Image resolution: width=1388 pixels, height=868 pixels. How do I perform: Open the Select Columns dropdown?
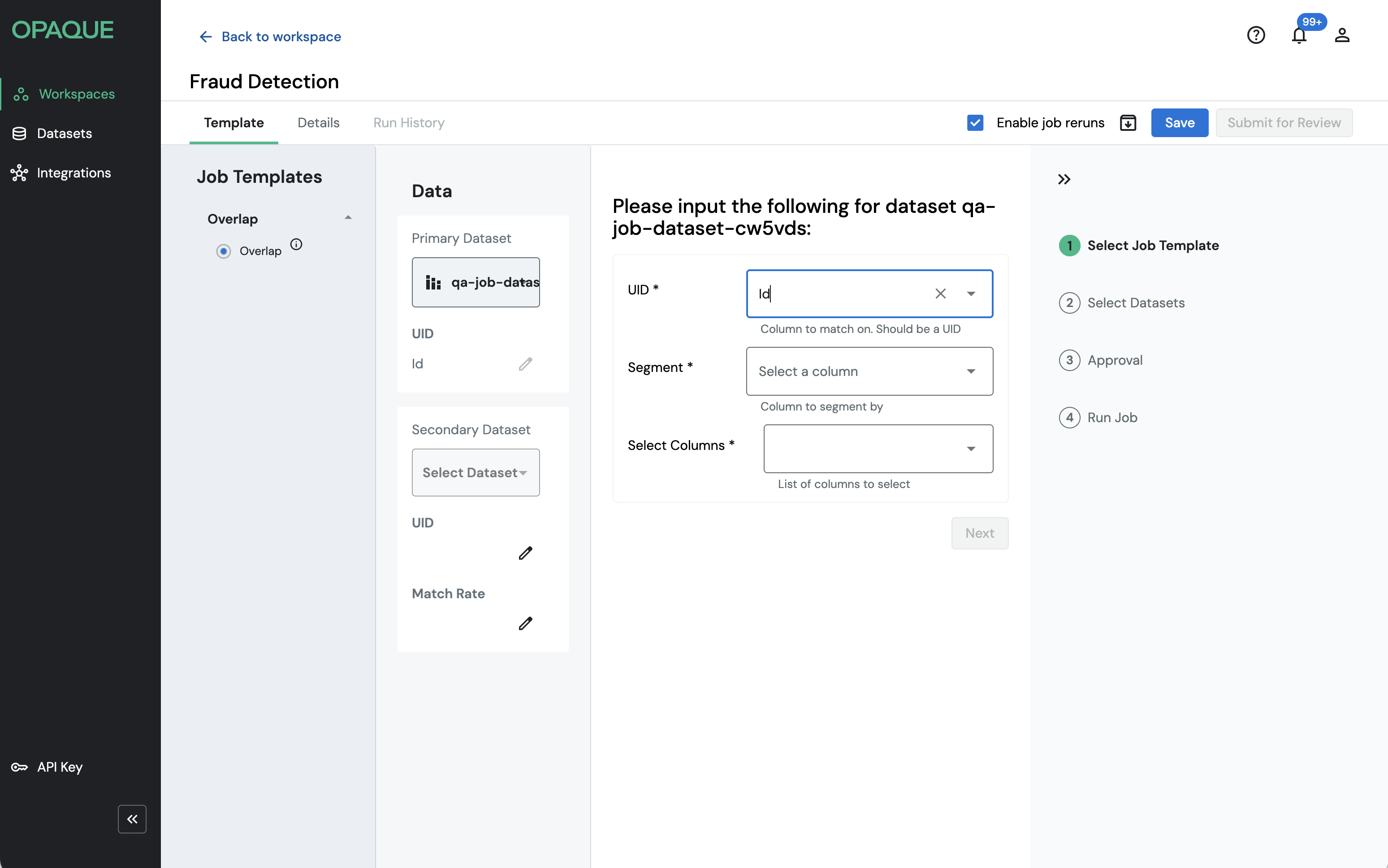coord(878,449)
